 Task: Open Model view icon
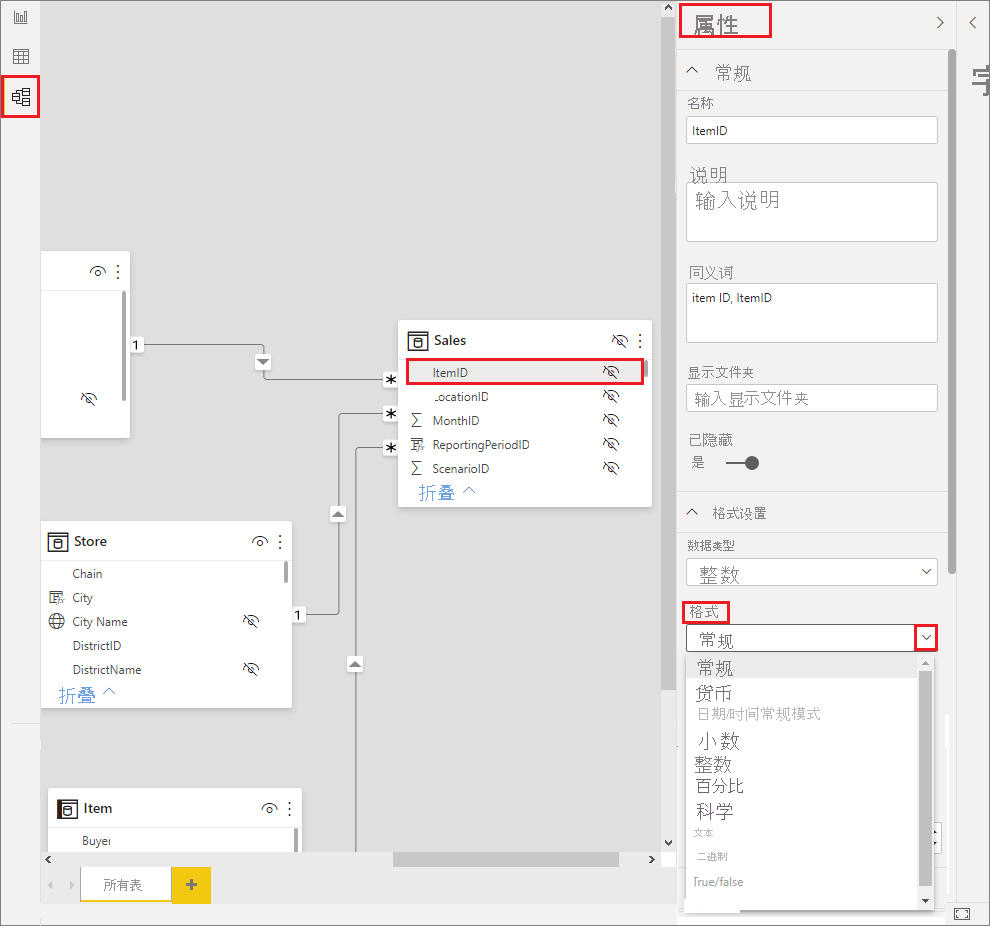point(21,97)
